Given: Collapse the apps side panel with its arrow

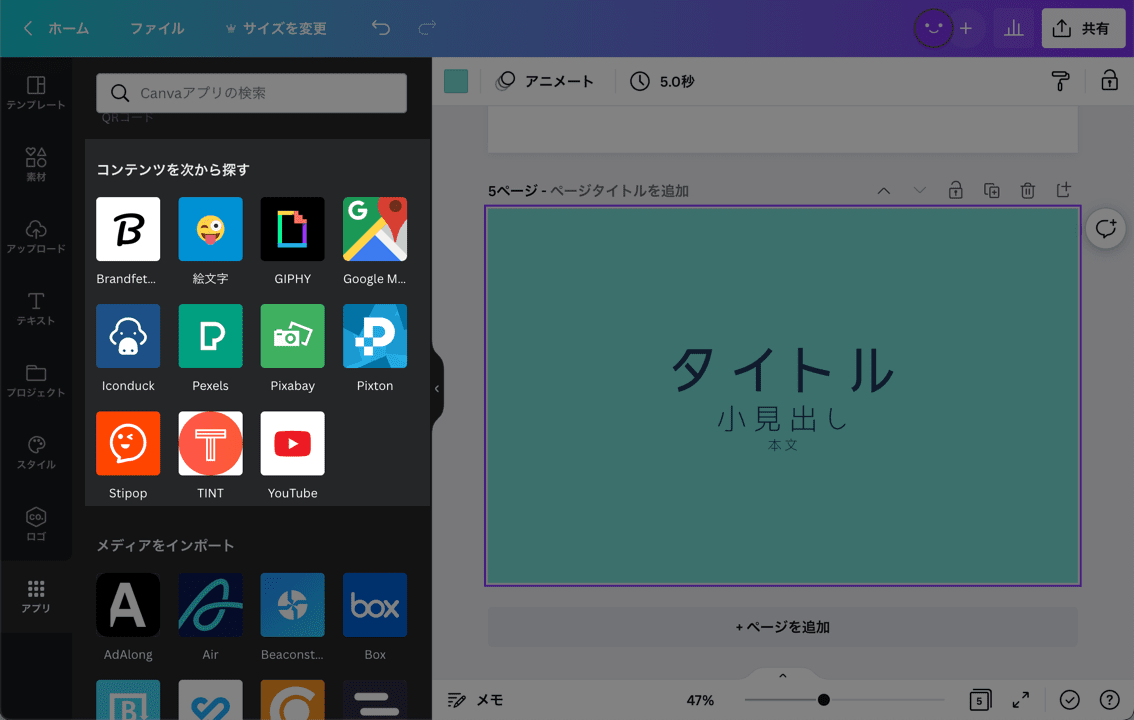Looking at the screenshot, I should 436,388.
